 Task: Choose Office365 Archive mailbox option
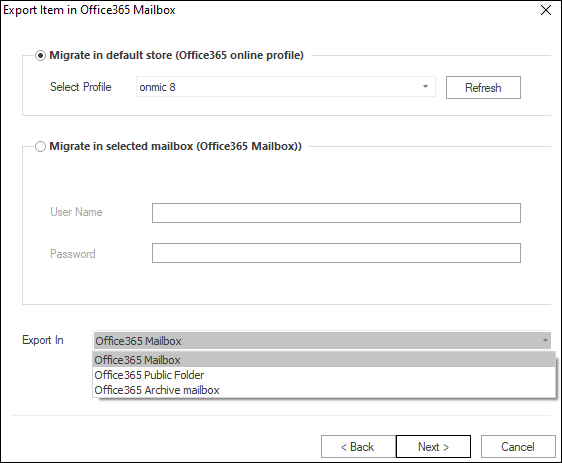(324, 390)
